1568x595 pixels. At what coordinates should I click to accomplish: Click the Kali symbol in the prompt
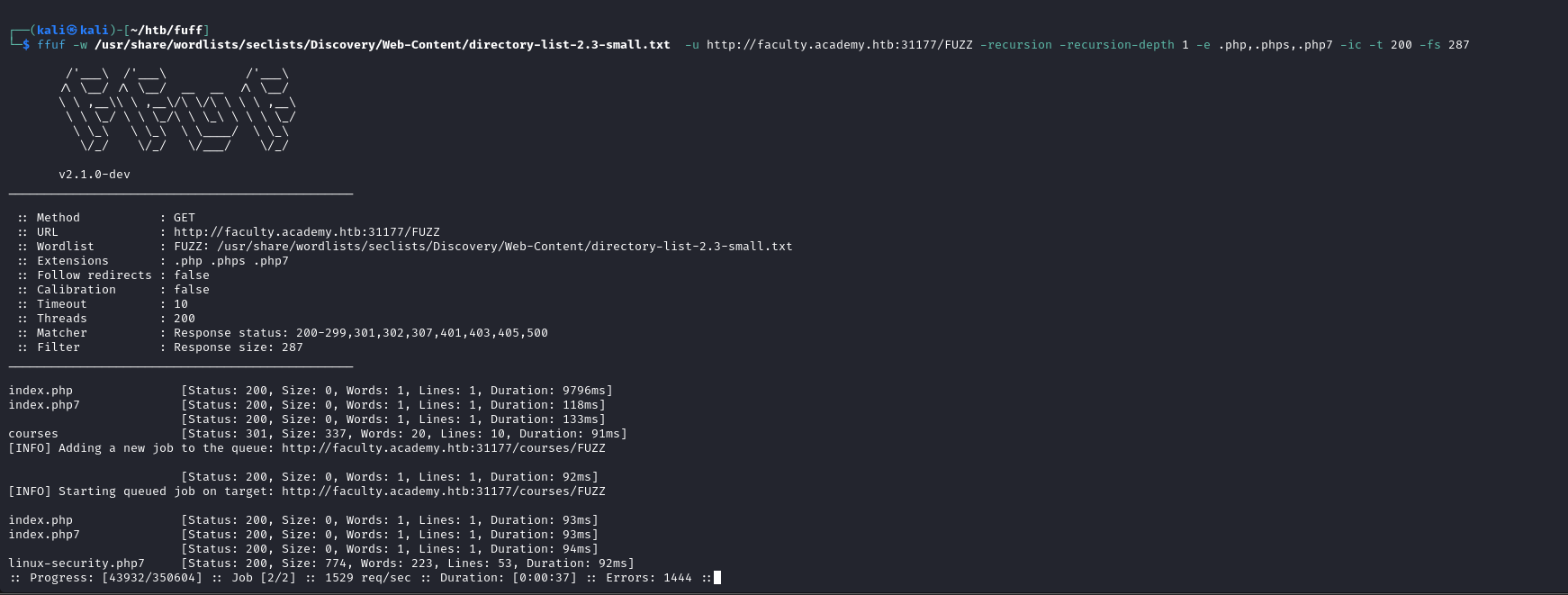click(72, 30)
